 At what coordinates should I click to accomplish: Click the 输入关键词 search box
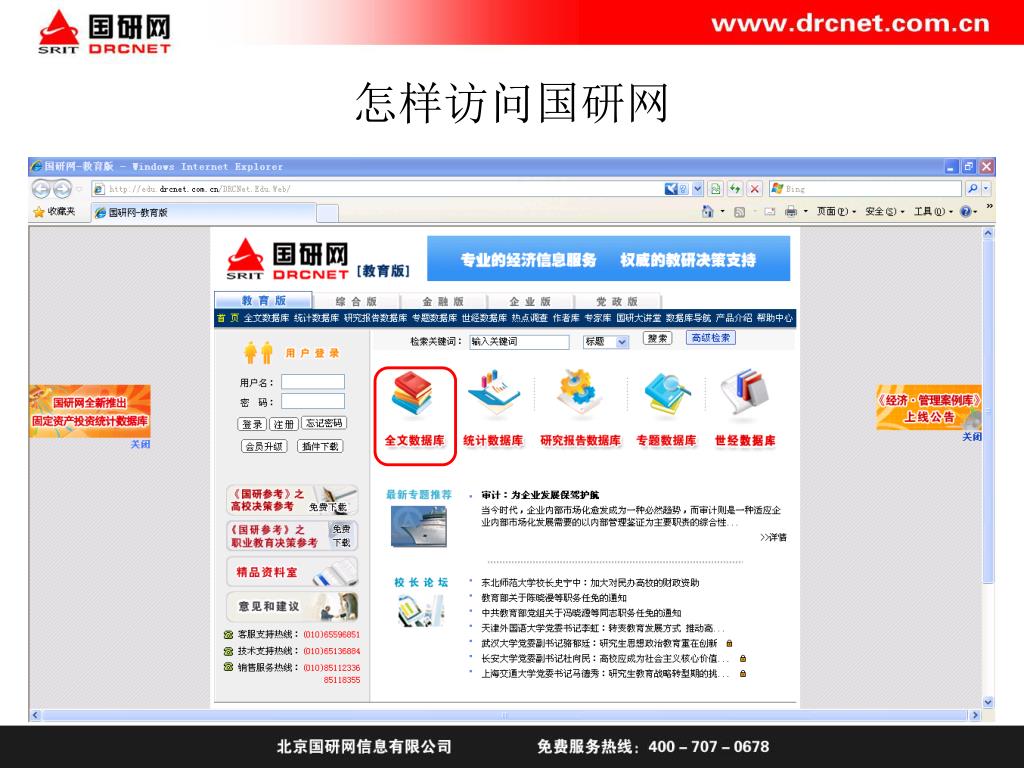519,342
